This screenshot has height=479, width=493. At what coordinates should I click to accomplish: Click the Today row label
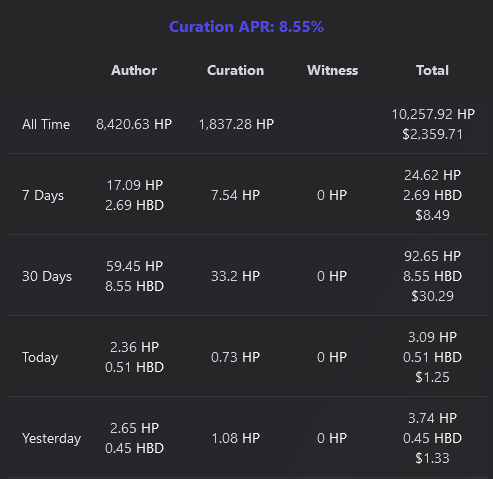pyautogui.click(x=40, y=357)
